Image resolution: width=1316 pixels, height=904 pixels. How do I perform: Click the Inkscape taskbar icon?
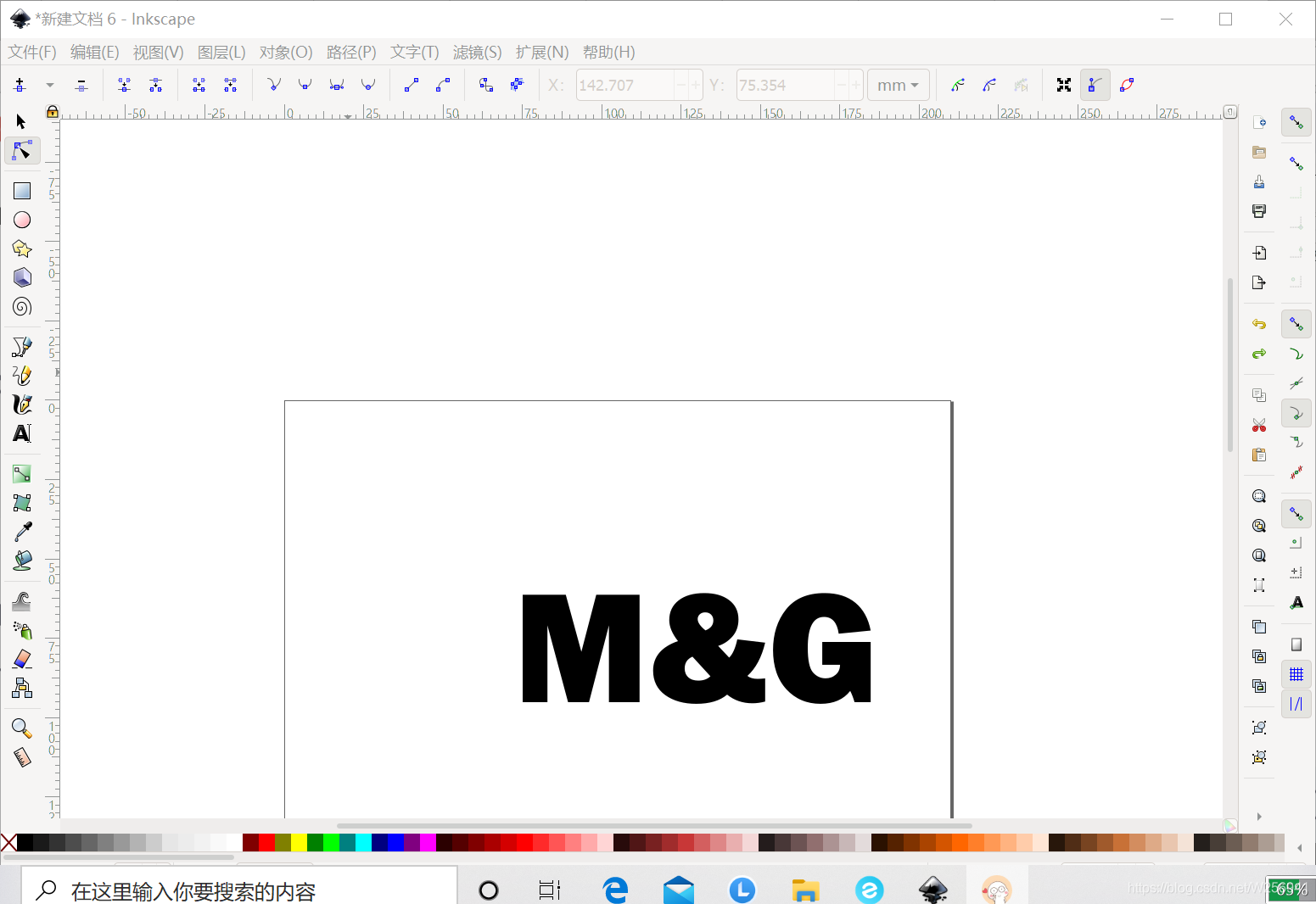[x=933, y=890]
